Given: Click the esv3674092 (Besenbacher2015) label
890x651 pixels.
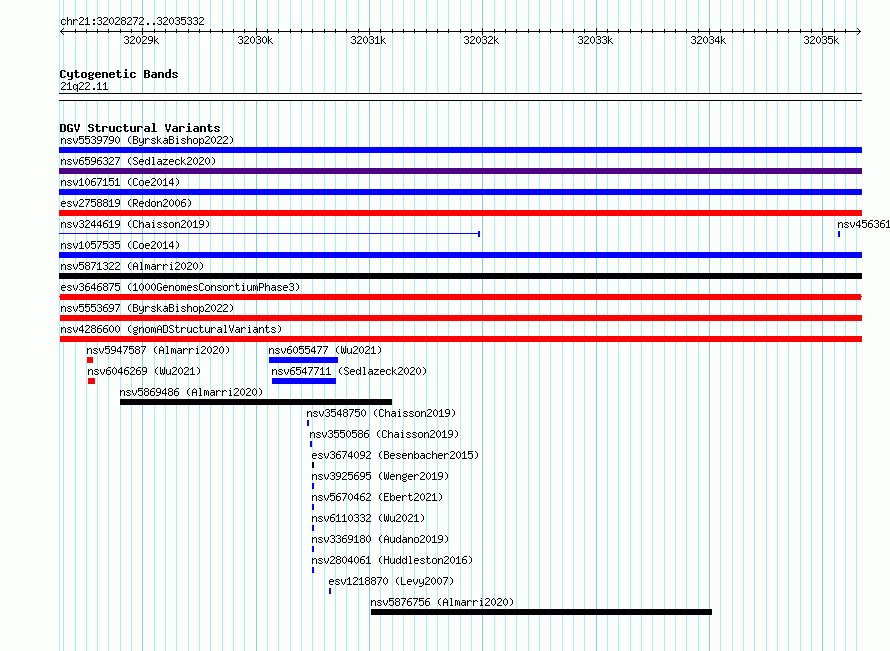Looking at the screenshot, I should tap(395, 455).
